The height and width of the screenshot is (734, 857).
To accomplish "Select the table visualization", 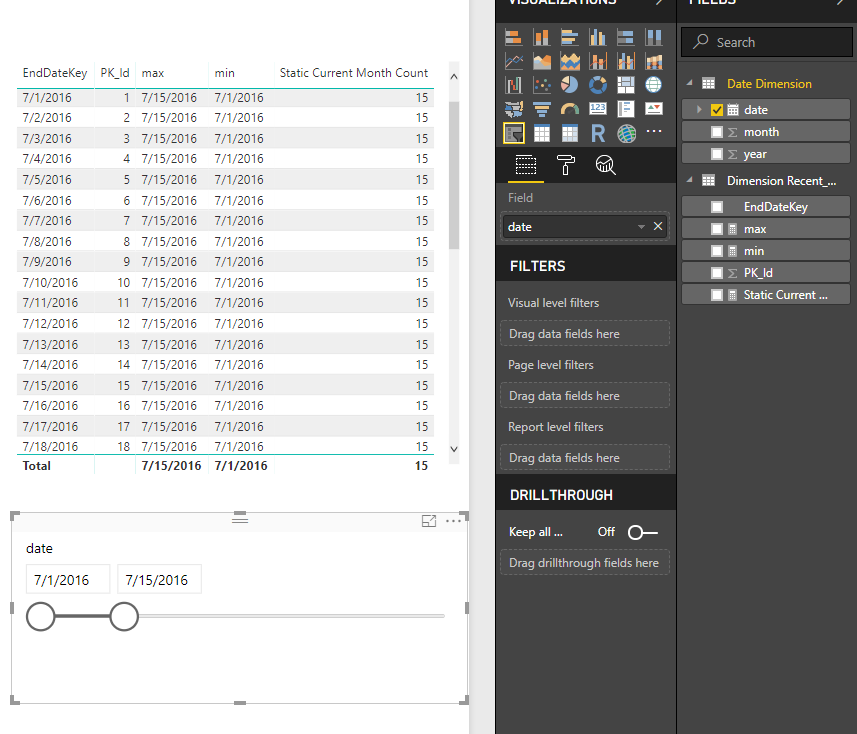I will 542,133.
